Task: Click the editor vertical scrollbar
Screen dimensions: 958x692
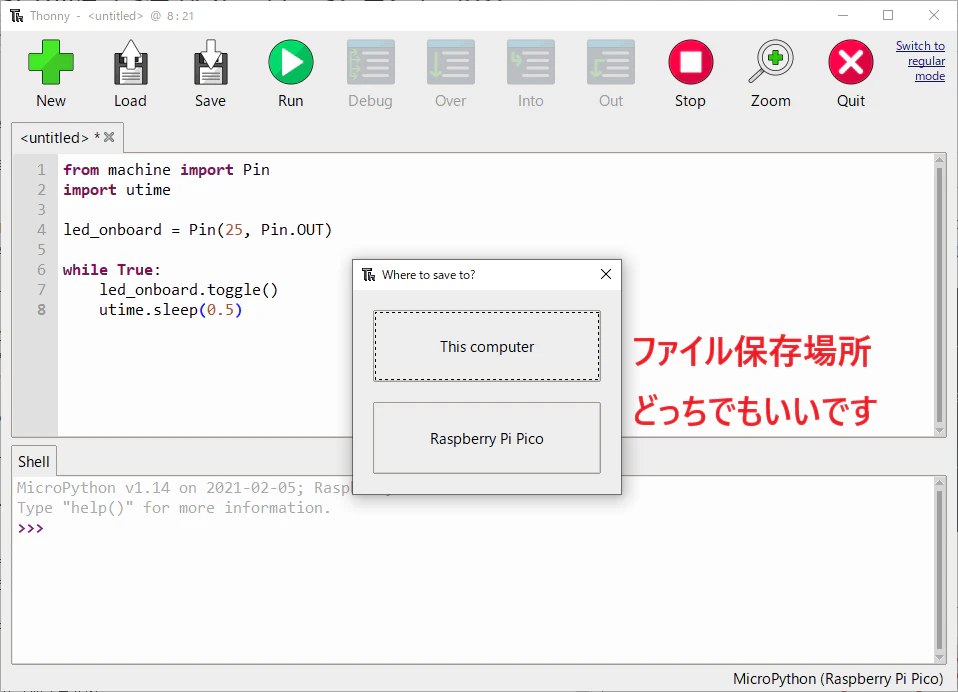Action: (940, 295)
